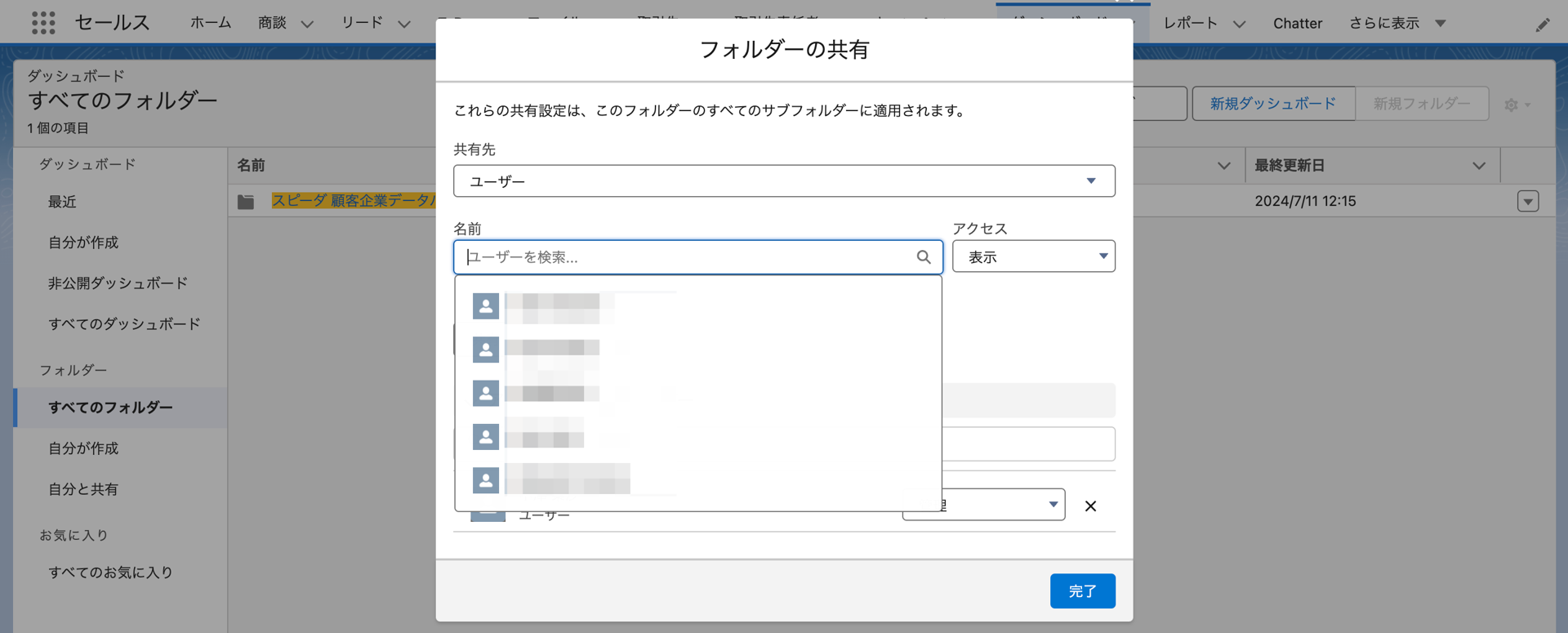
Task: Open the アクセス 表示 dropdown
Action: pyautogui.click(x=1033, y=256)
